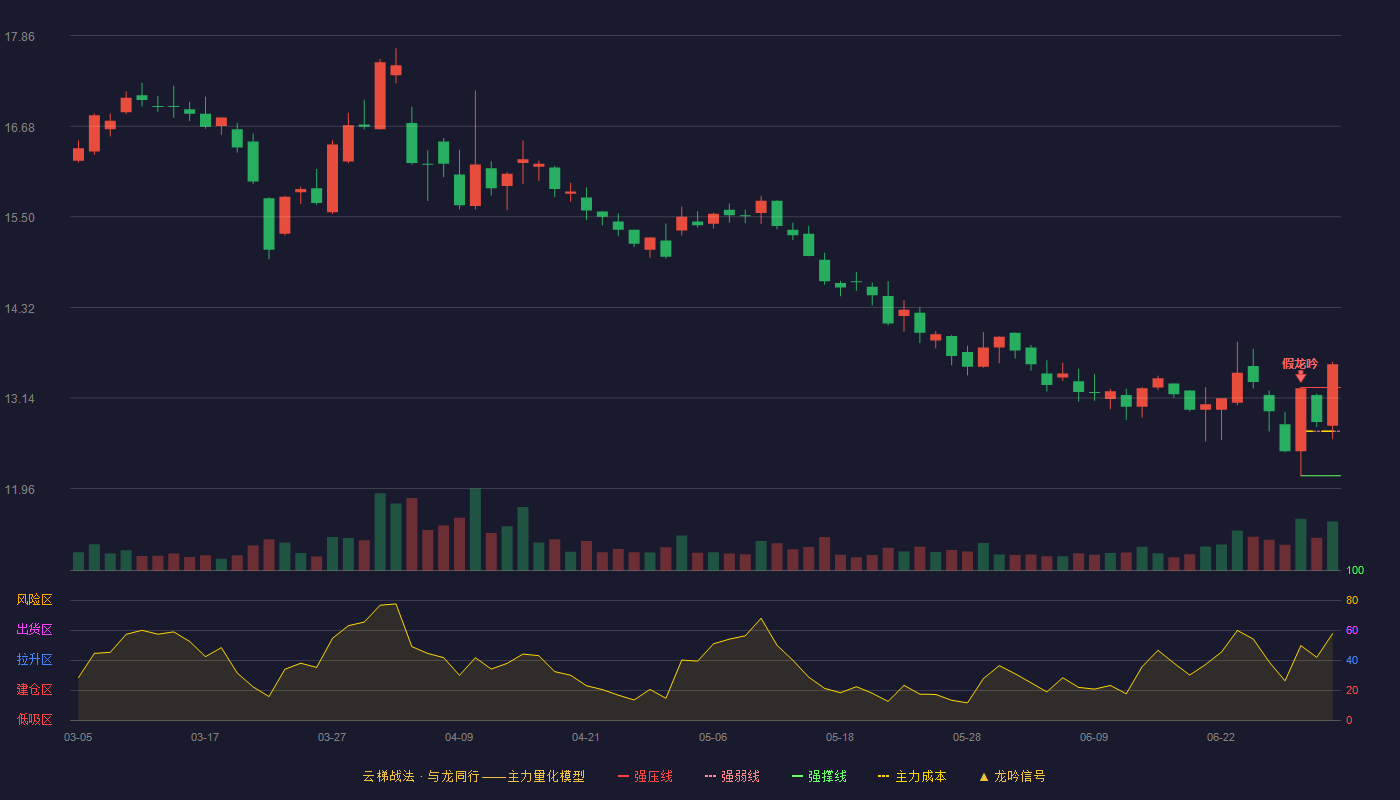Click the 05-06 date label

click(x=713, y=737)
